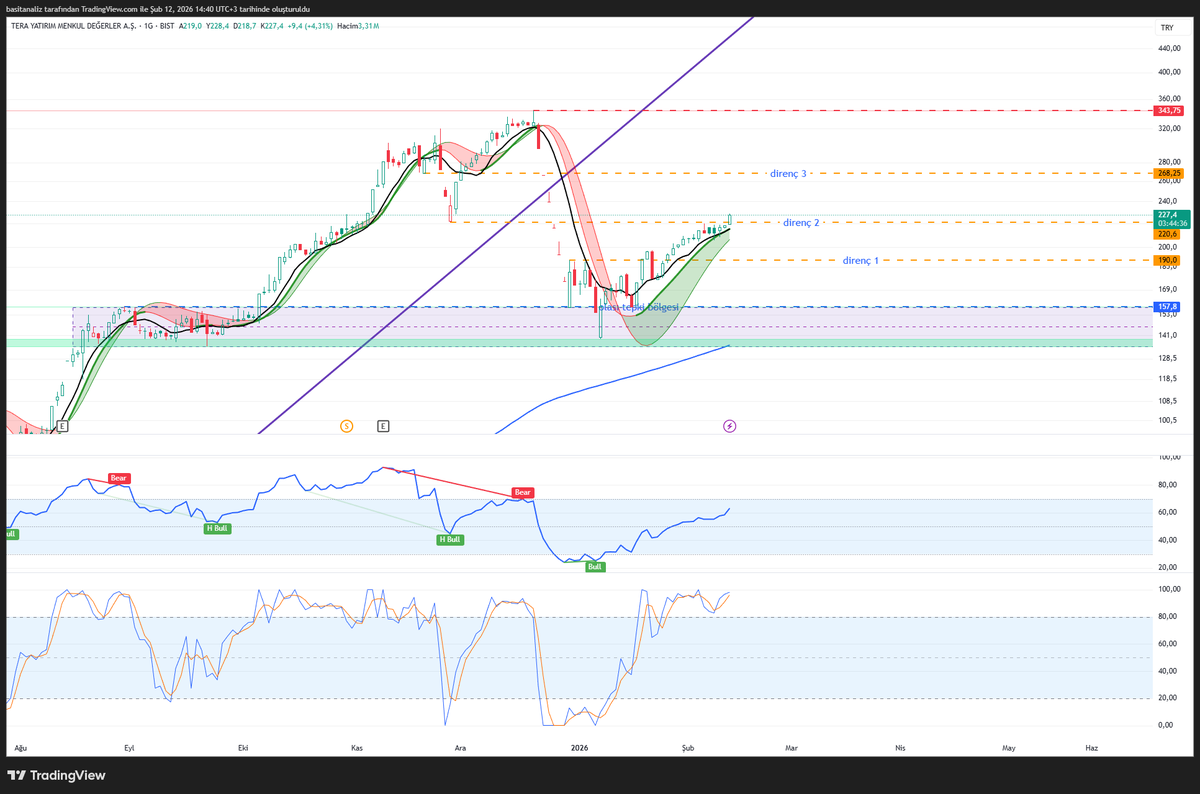The height and width of the screenshot is (794, 1200).
Task: Click the green Bull label under RSI low
Action: pos(595,566)
